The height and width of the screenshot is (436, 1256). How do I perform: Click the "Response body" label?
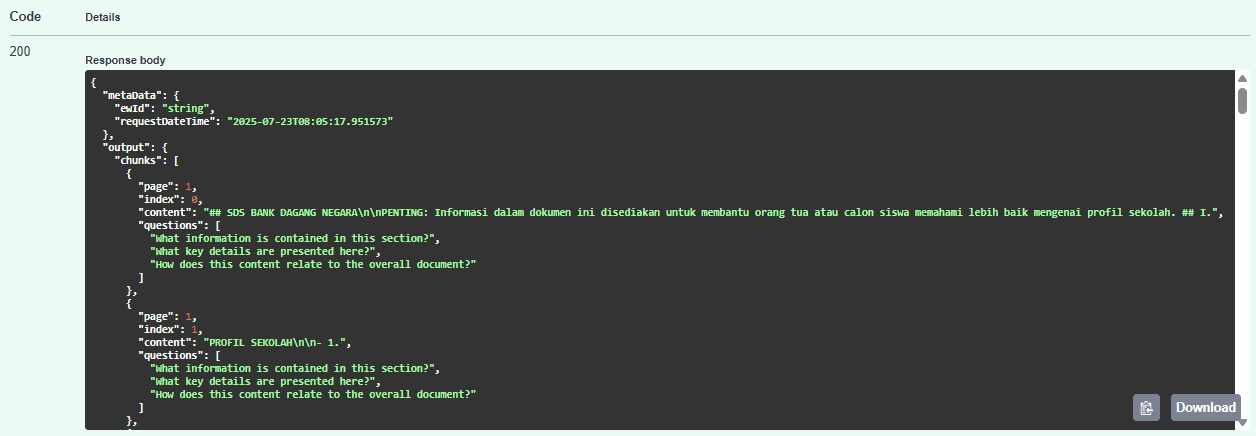pos(125,60)
